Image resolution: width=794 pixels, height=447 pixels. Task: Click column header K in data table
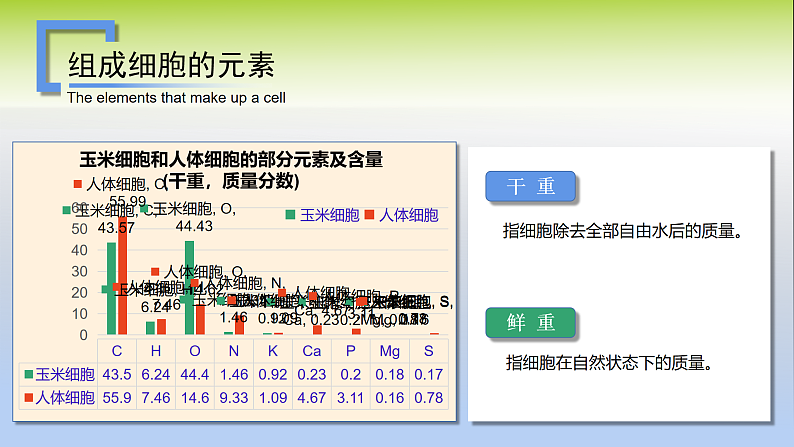click(x=273, y=351)
